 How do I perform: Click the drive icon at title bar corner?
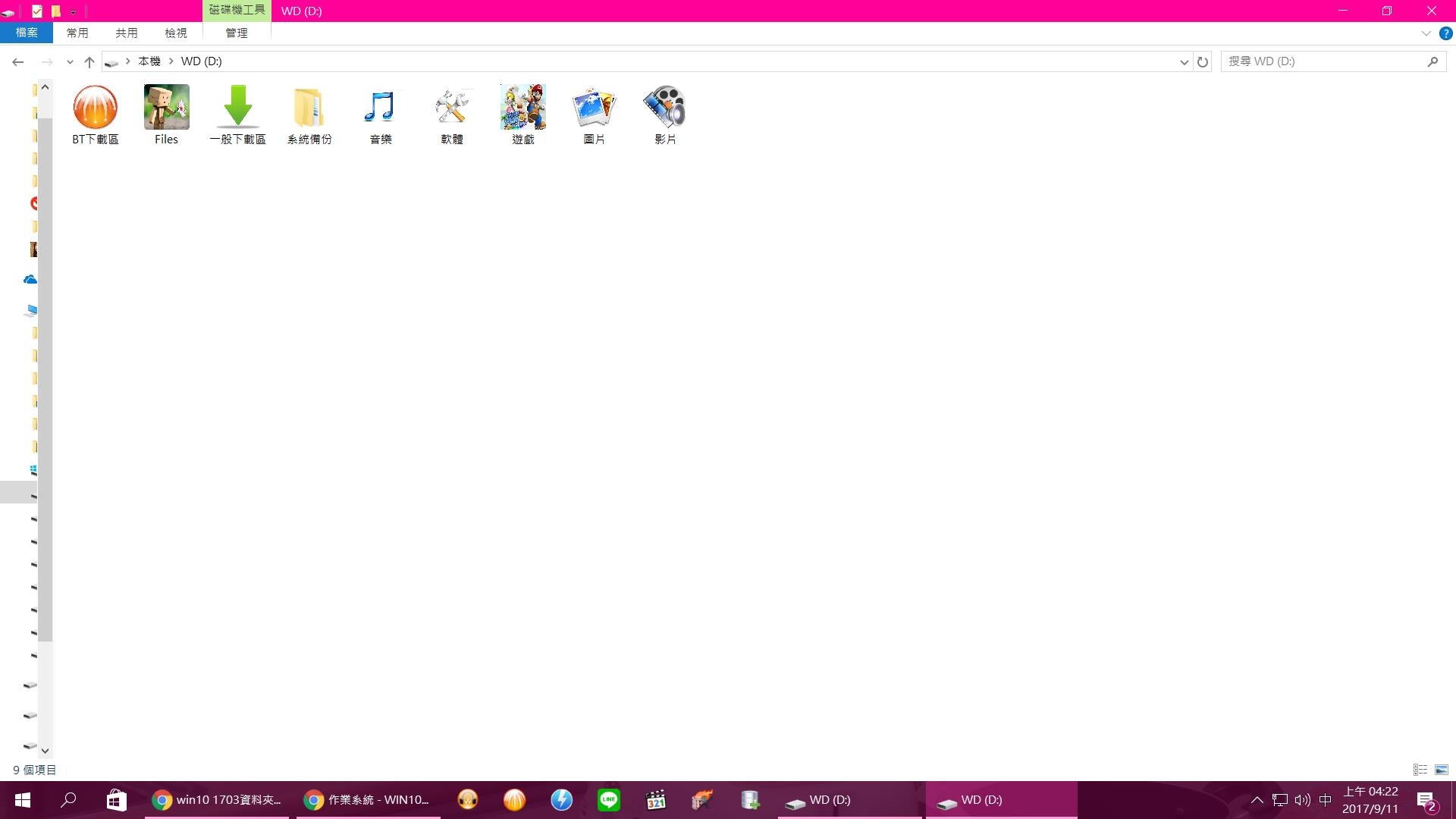pyautogui.click(x=8, y=11)
